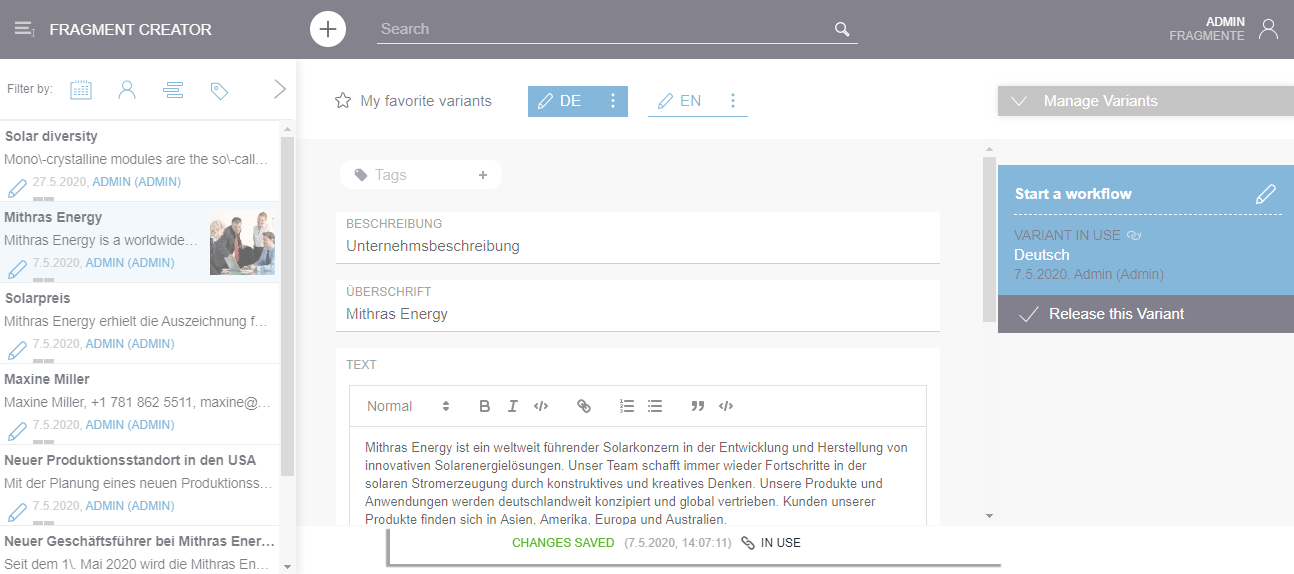Open the hamburger menu beside Fragment Creator
The height and width of the screenshot is (574, 1294).
point(25,29)
